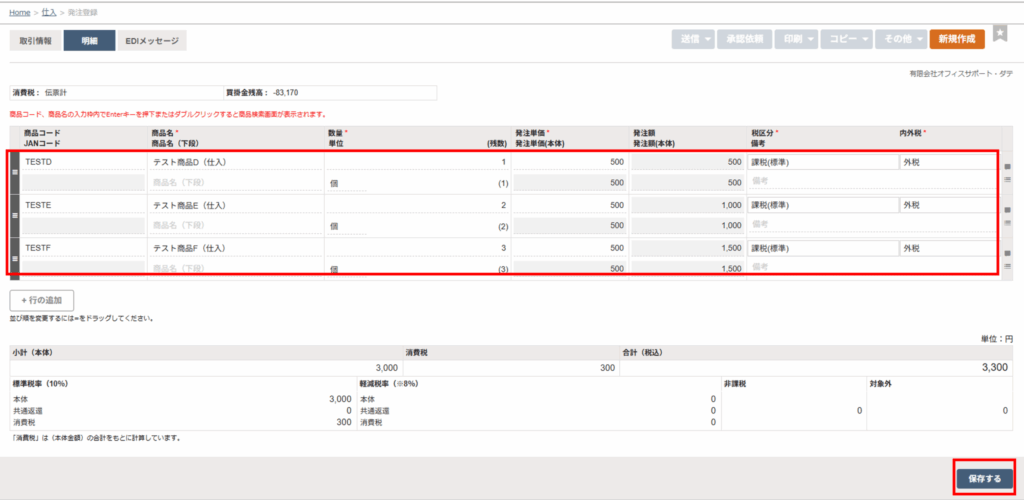The width and height of the screenshot is (1024, 500).
Task: Click the drag handle for the TESTF row
Action: (15, 258)
